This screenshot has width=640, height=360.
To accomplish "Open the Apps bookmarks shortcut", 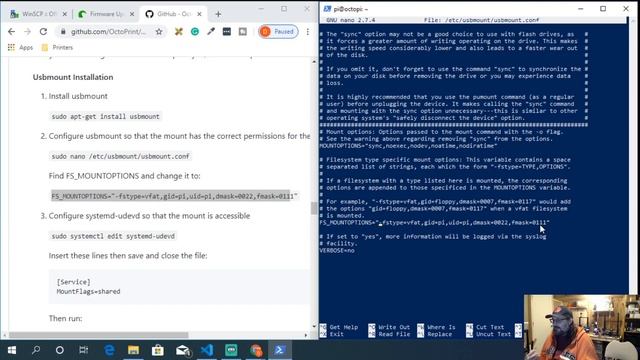I will tap(20, 47).
